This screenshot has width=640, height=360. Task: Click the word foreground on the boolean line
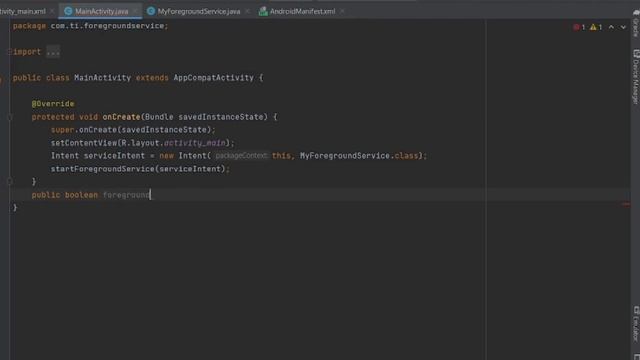(x=126, y=195)
